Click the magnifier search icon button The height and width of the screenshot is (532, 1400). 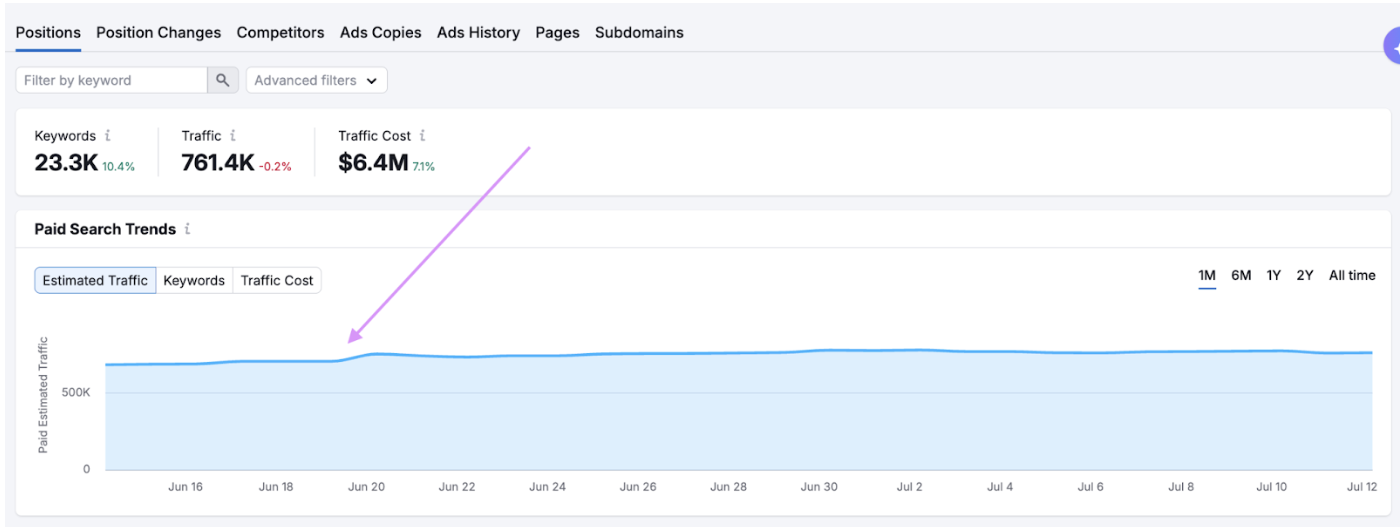coord(223,81)
